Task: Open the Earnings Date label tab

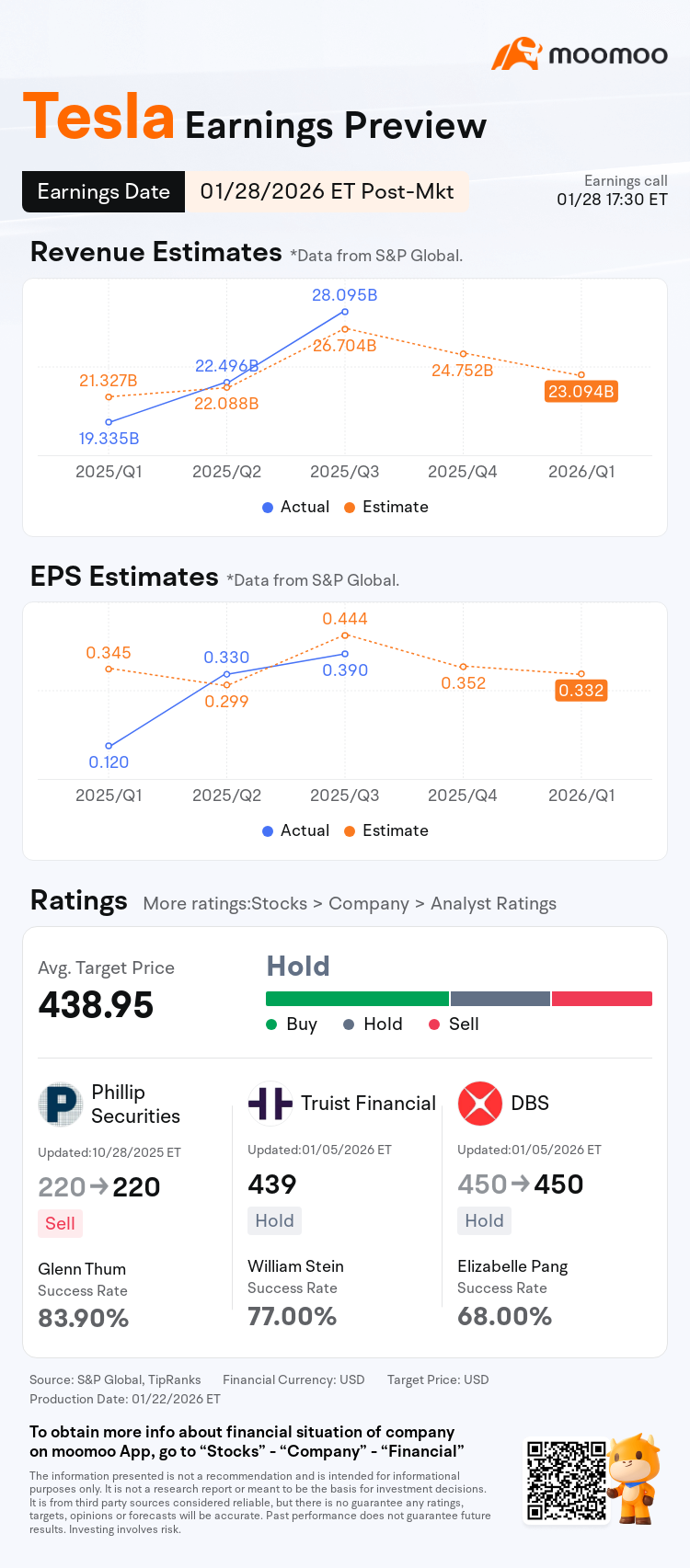Action: tap(103, 191)
